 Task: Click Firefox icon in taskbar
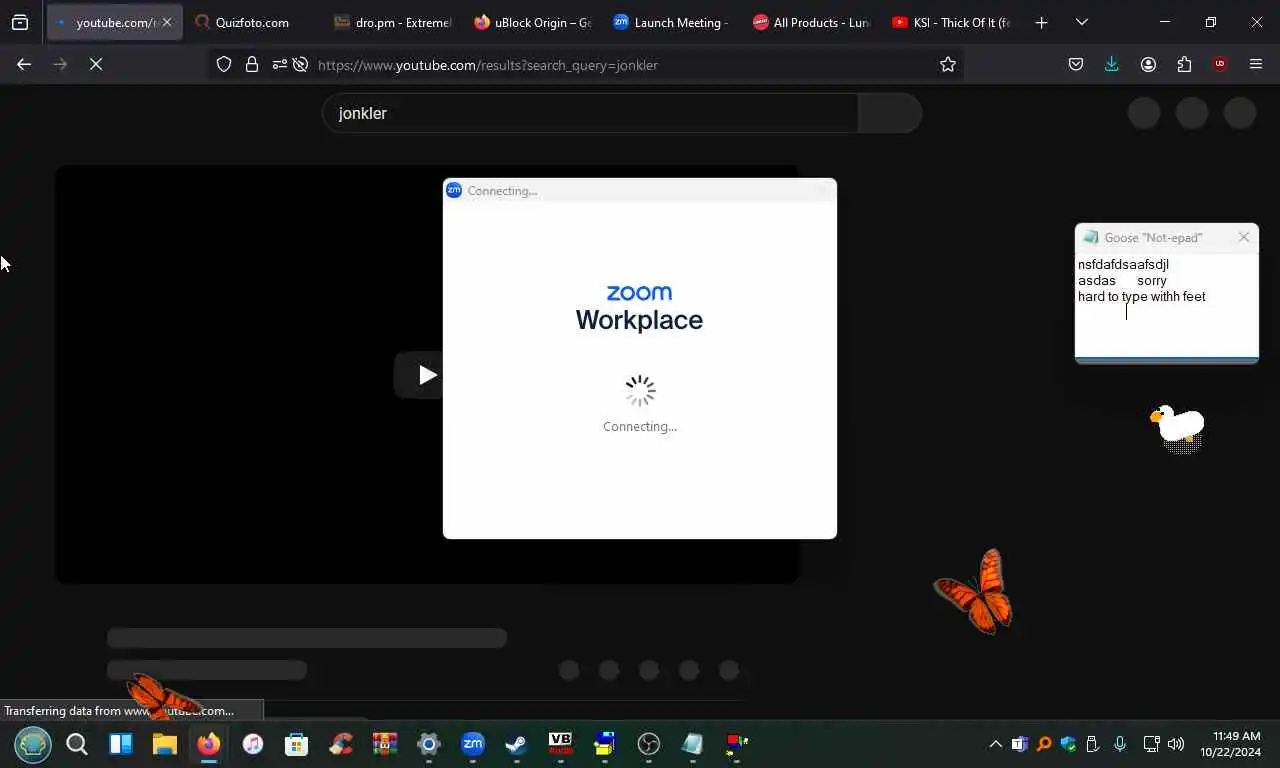[x=209, y=744]
